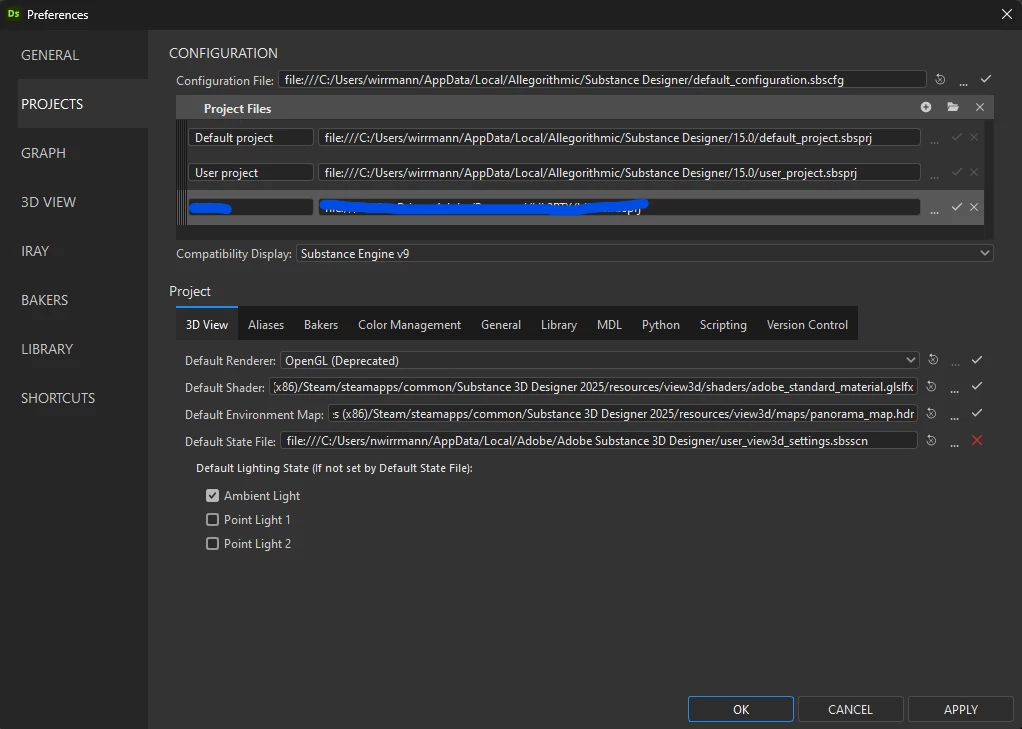Open Library project tab
Viewport: 1022px width, 729px height.
(559, 324)
